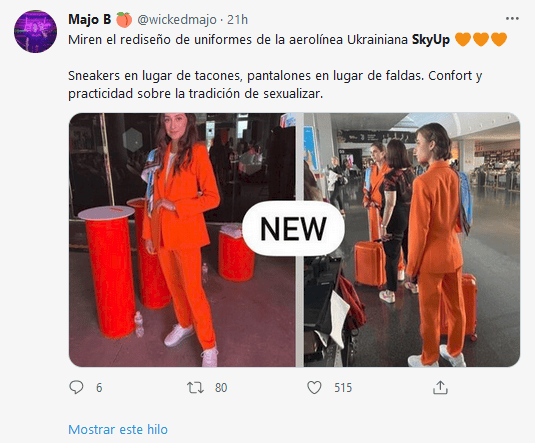Image resolution: width=535 pixels, height=443 pixels.
Task: Open right airport photo of uniforms
Action: [412, 240]
